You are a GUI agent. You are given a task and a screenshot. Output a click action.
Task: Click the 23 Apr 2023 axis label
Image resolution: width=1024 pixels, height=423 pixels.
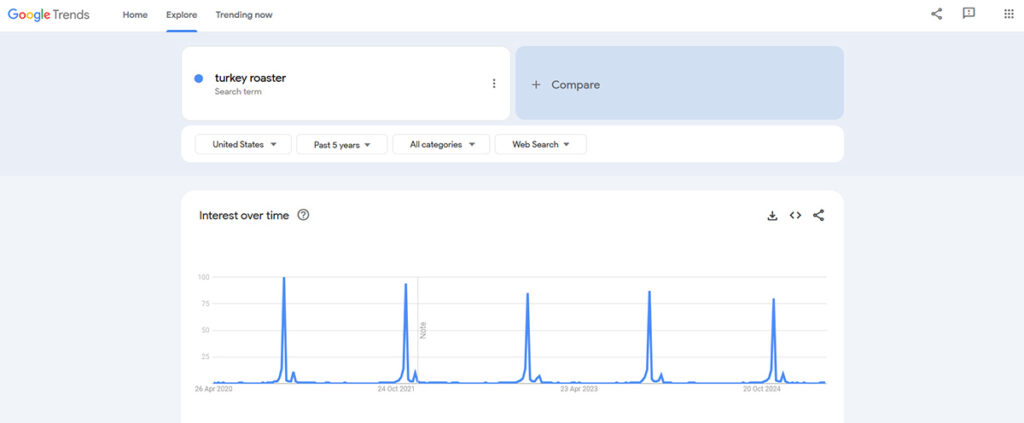pos(579,389)
